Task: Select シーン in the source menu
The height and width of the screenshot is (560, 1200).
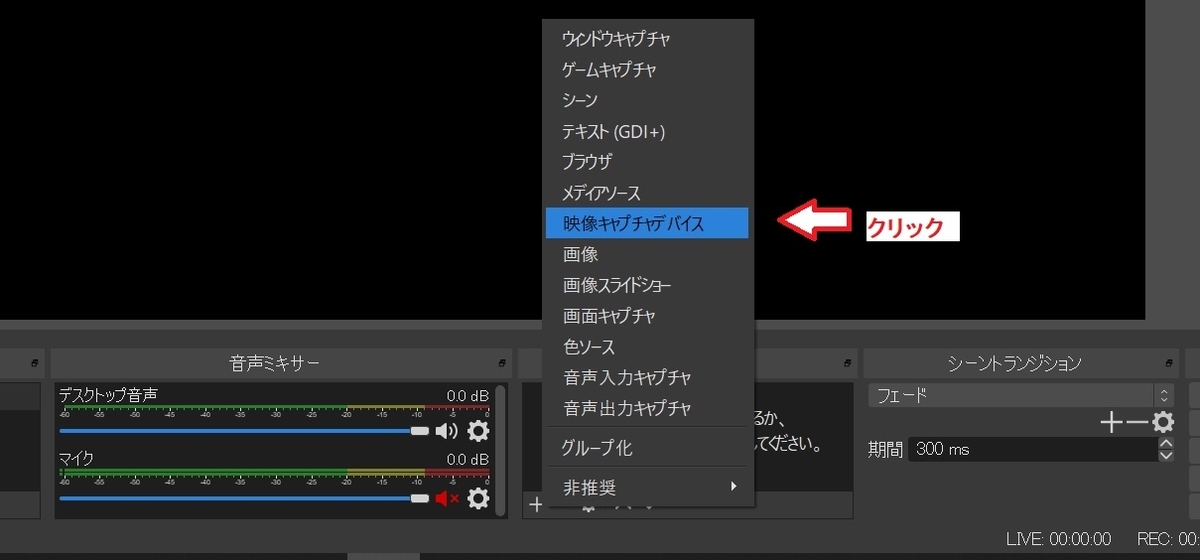Action: pyautogui.click(x=648, y=100)
